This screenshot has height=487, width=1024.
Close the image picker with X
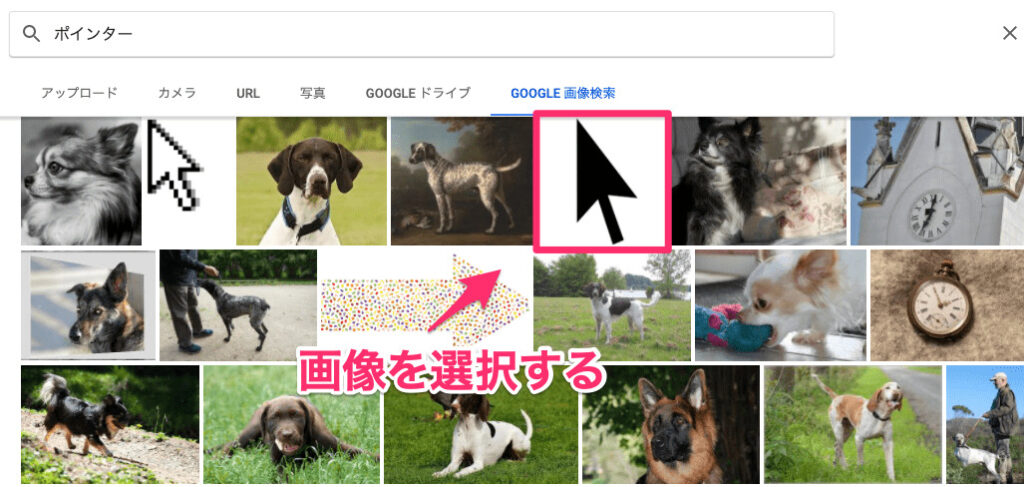coord(1010,33)
